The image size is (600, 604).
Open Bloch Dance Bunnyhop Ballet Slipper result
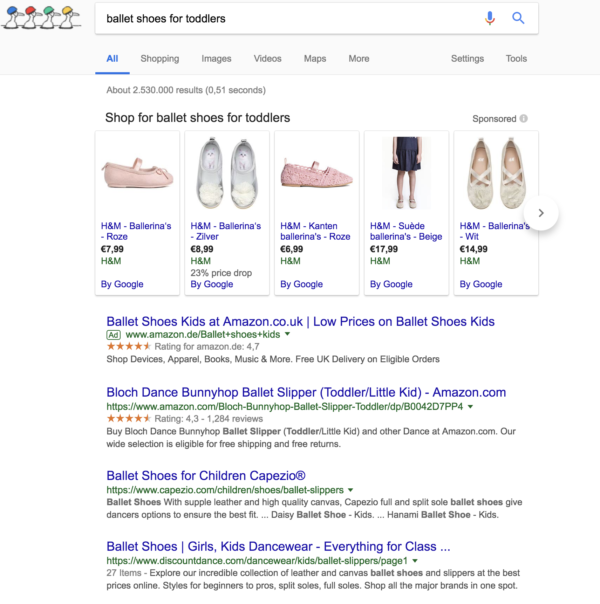click(306, 392)
